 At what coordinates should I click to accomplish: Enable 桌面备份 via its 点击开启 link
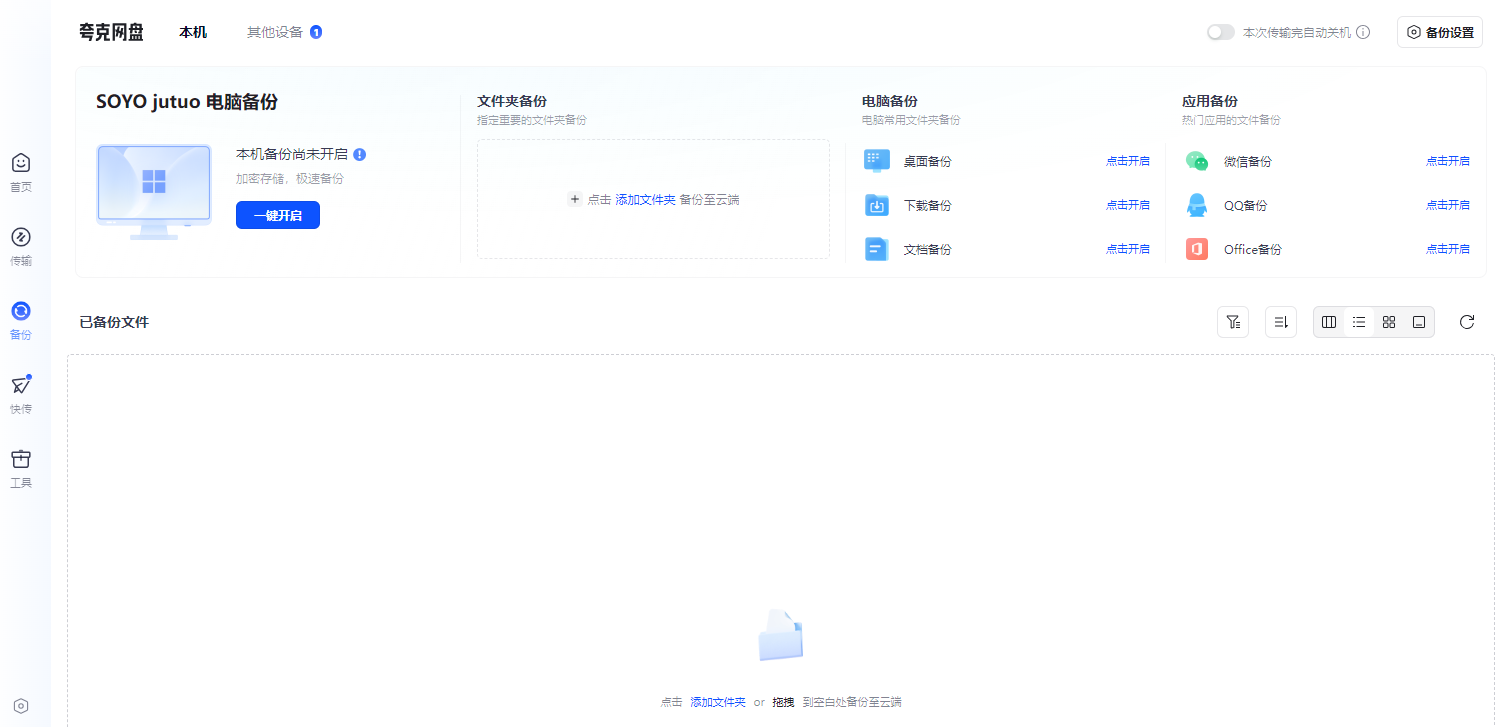[x=1127, y=161]
